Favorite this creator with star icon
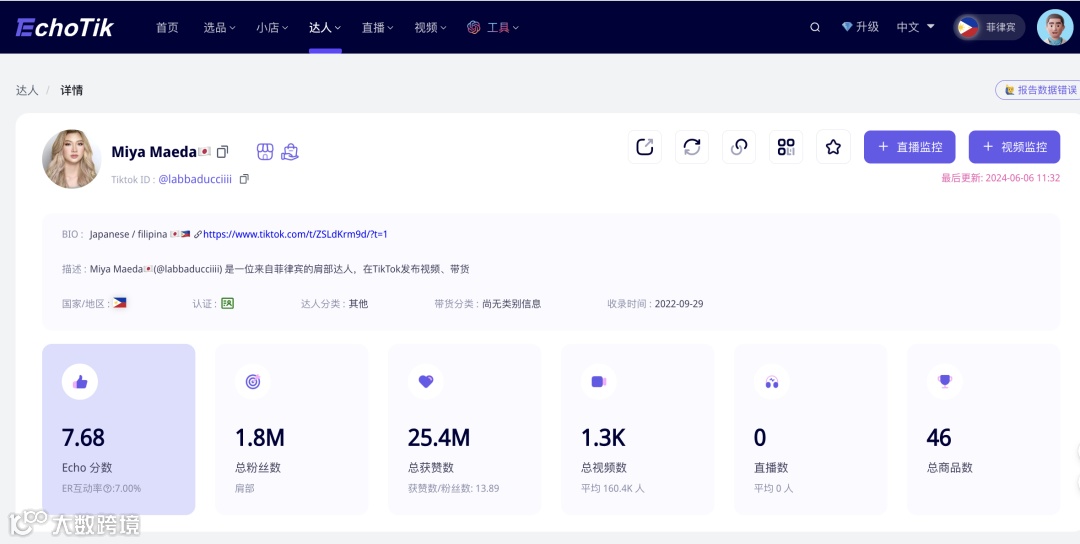 pos(833,147)
